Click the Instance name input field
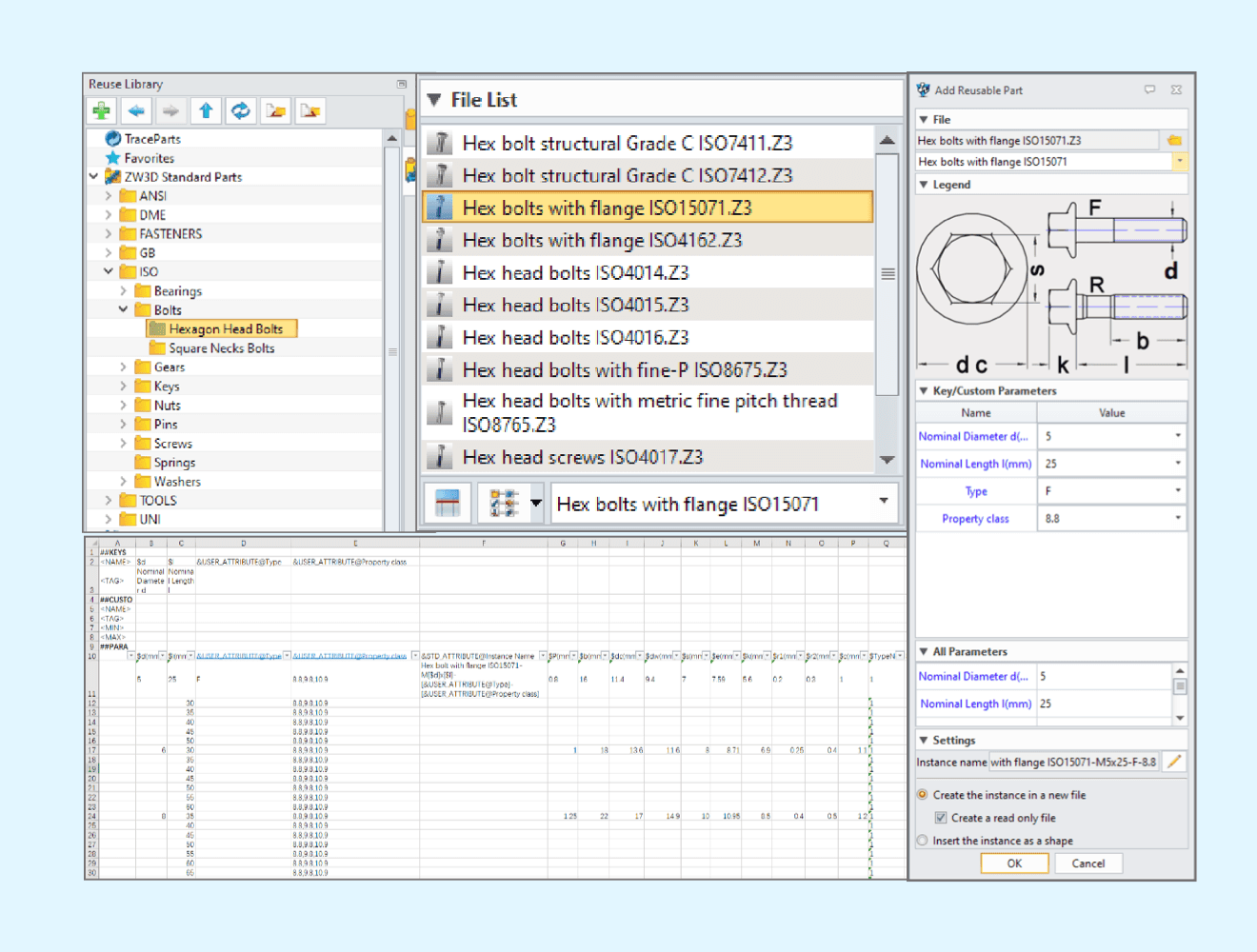 click(x=1072, y=762)
